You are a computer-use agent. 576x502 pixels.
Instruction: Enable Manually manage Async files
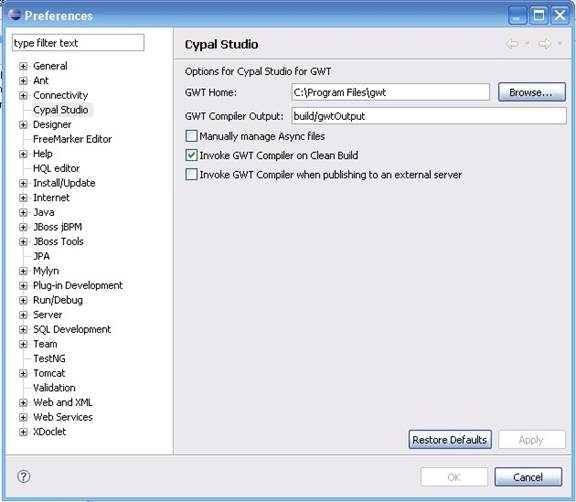(191, 136)
